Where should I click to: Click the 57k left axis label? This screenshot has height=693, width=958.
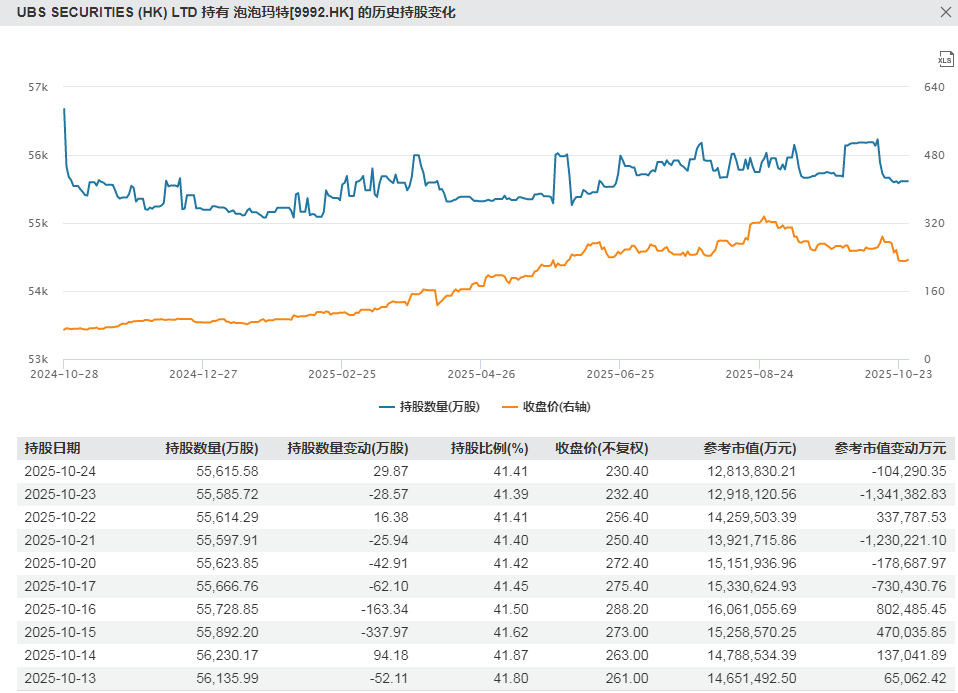pyautogui.click(x=38, y=88)
